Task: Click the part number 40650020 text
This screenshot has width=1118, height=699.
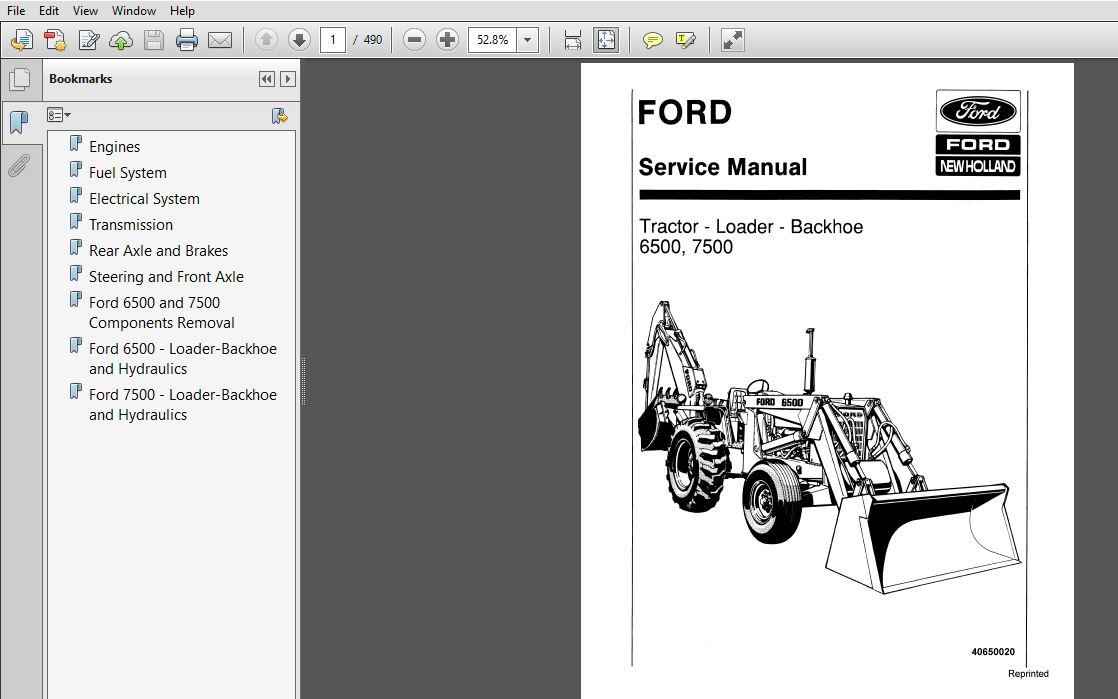Action: click(993, 652)
